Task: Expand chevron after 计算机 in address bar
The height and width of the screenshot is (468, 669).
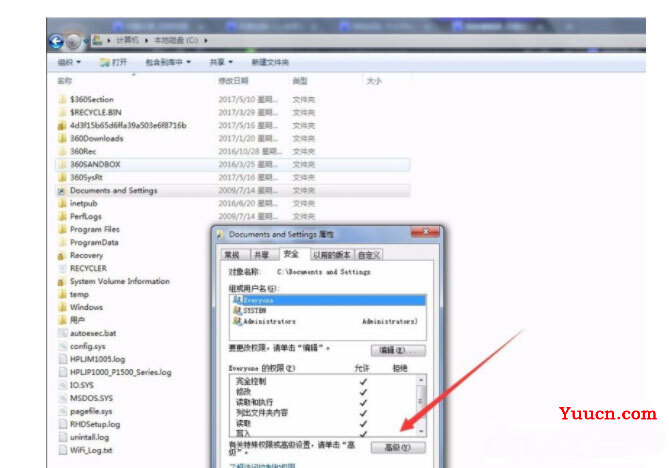Action: [146, 41]
